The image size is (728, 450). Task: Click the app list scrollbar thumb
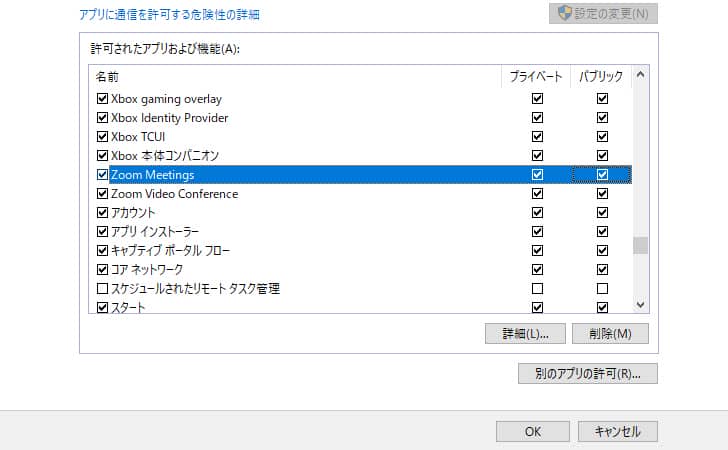pyautogui.click(x=640, y=245)
